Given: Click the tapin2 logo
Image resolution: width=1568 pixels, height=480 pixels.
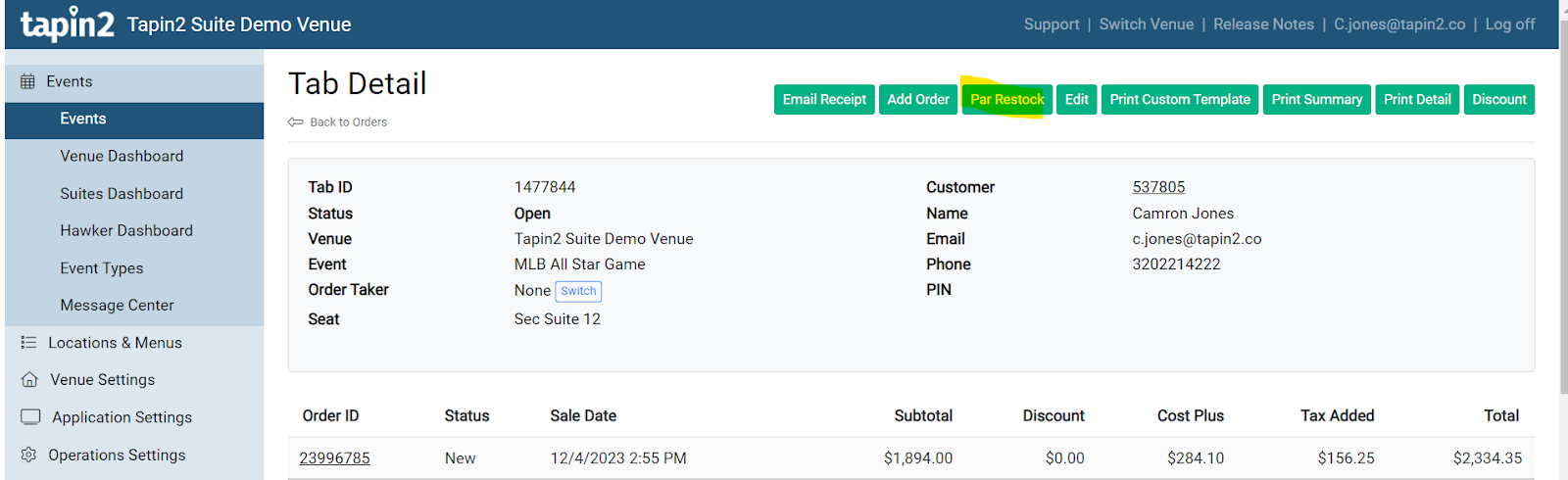Looking at the screenshot, I should [67, 24].
